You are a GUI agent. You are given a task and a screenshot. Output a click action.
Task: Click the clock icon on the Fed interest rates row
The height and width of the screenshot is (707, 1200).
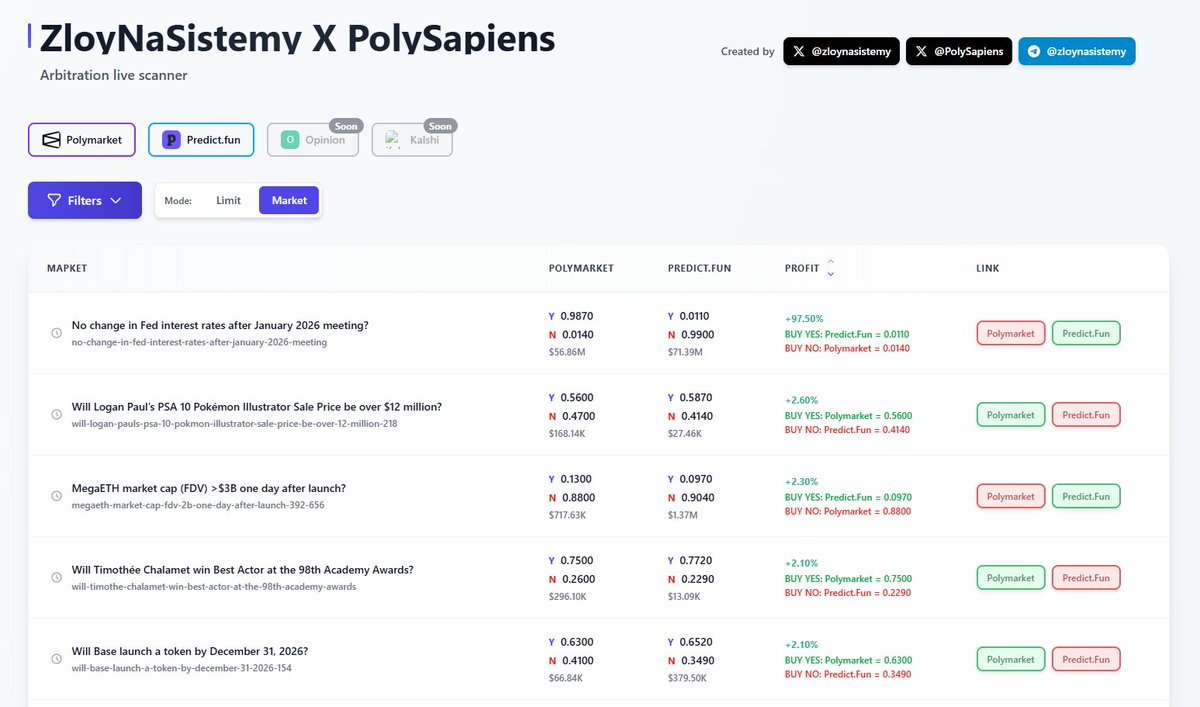click(57, 333)
